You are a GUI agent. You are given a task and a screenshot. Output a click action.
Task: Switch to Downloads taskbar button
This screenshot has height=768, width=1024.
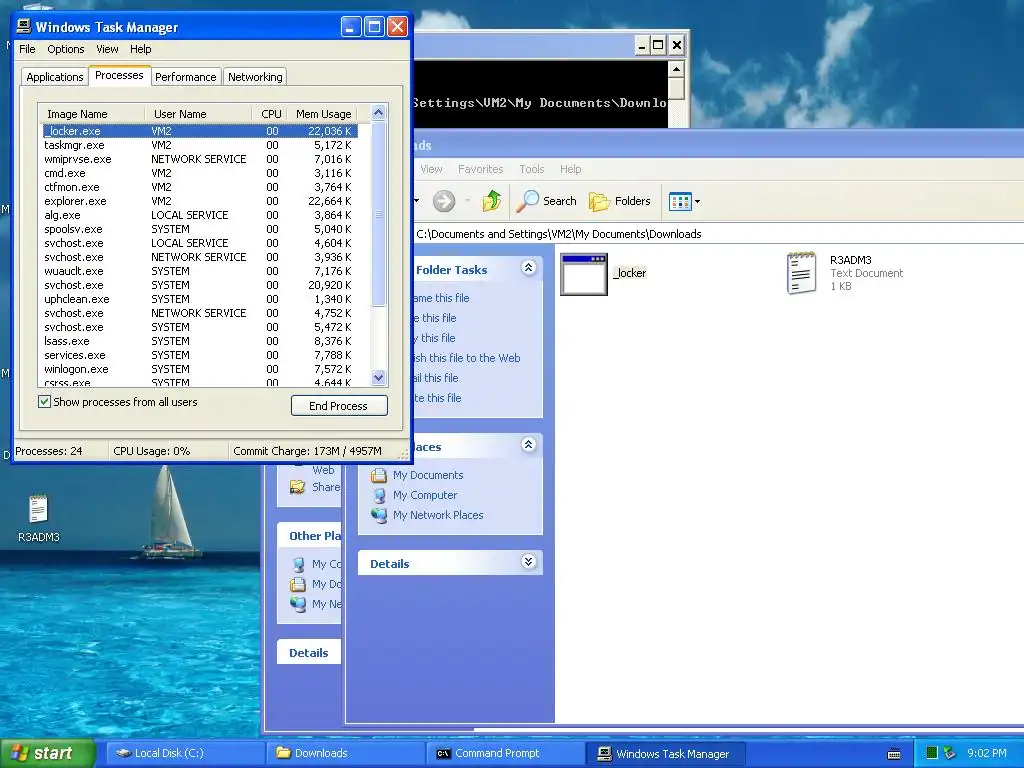coord(346,753)
